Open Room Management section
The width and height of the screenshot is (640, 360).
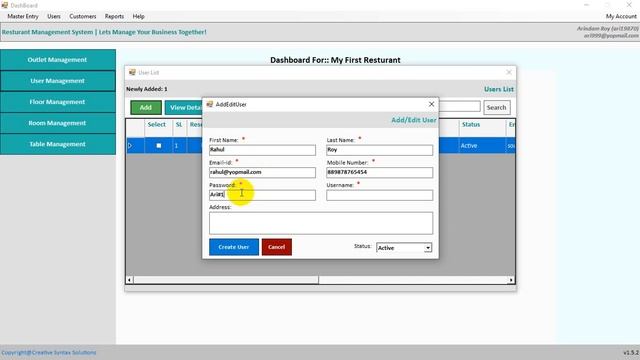click(x=58, y=123)
